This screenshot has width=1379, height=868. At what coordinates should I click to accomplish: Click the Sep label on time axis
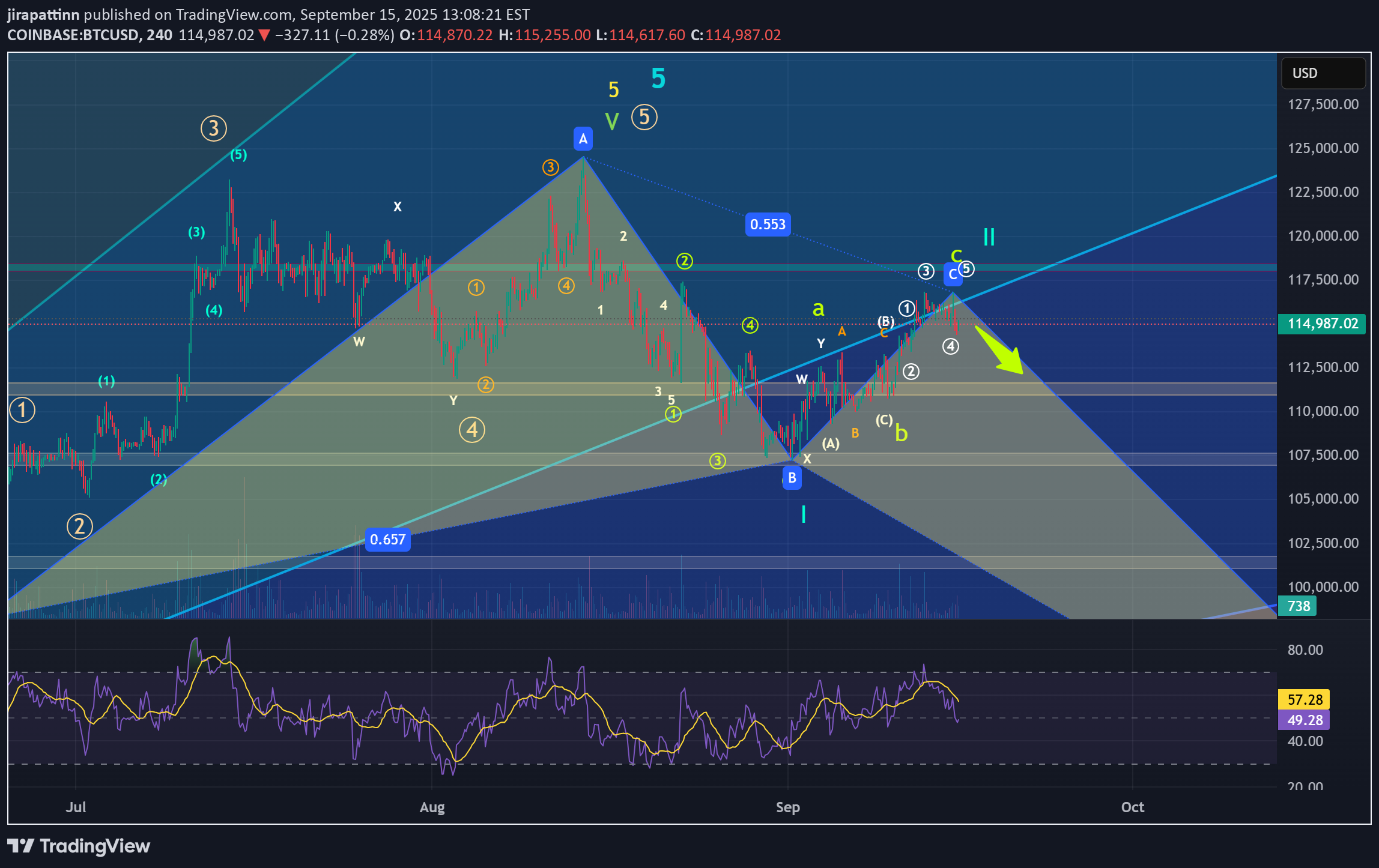788,807
